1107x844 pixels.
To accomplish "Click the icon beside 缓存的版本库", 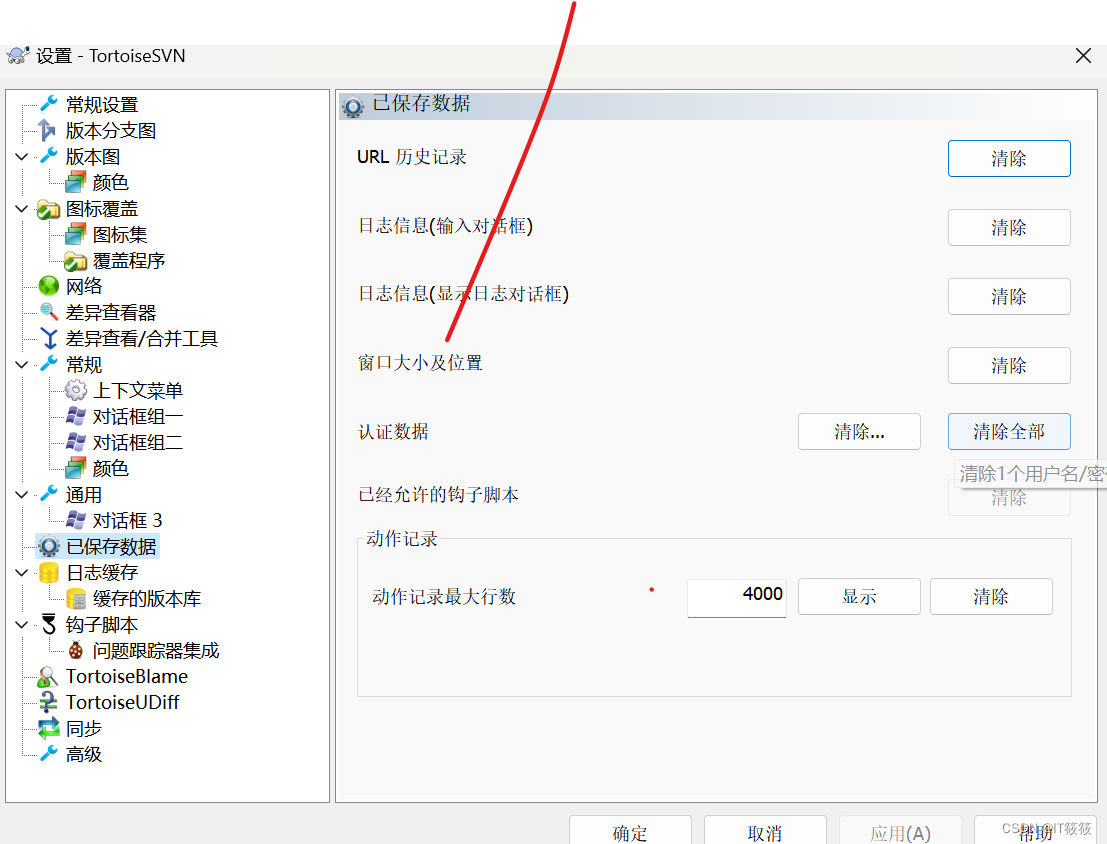I will point(76,598).
